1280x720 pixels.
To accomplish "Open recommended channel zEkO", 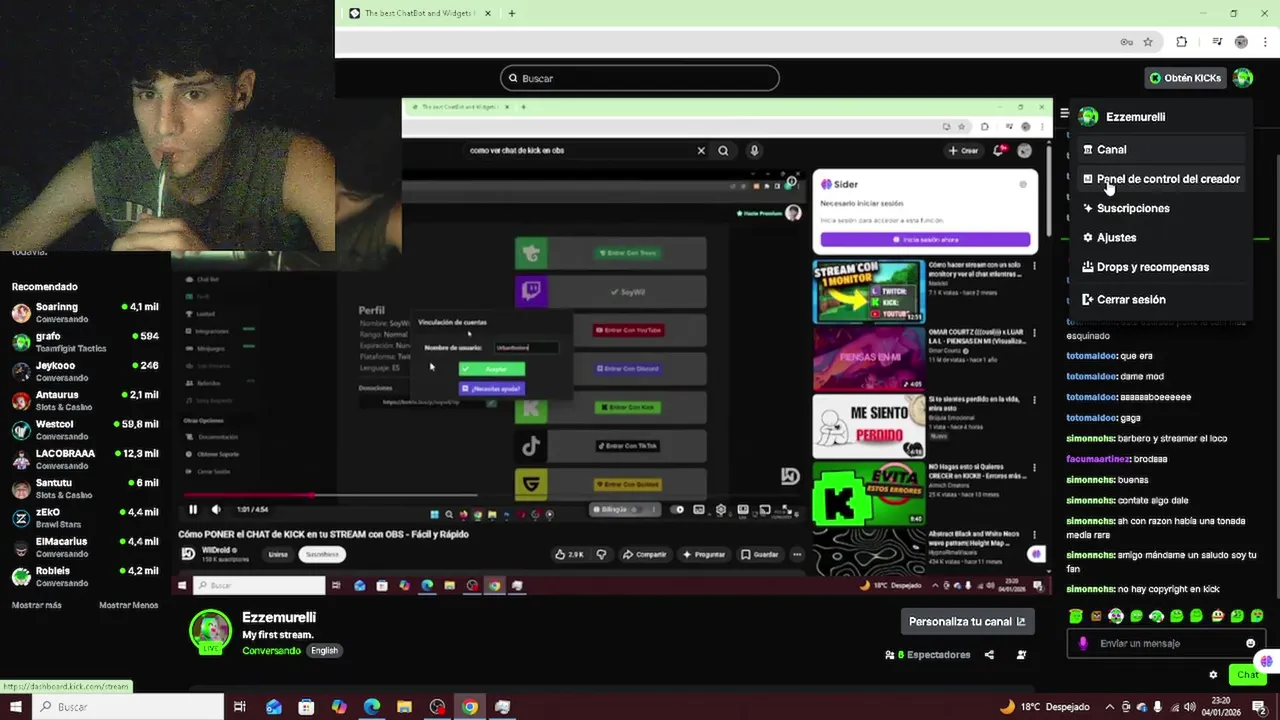I will [x=85, y=517].
